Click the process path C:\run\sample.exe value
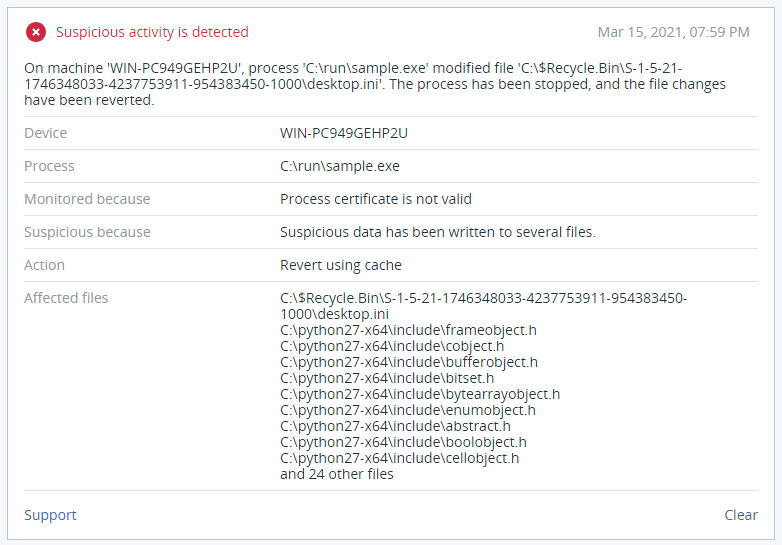Image resolution: width=782 pixels, height=545 pixels. [x=340, y=166]
